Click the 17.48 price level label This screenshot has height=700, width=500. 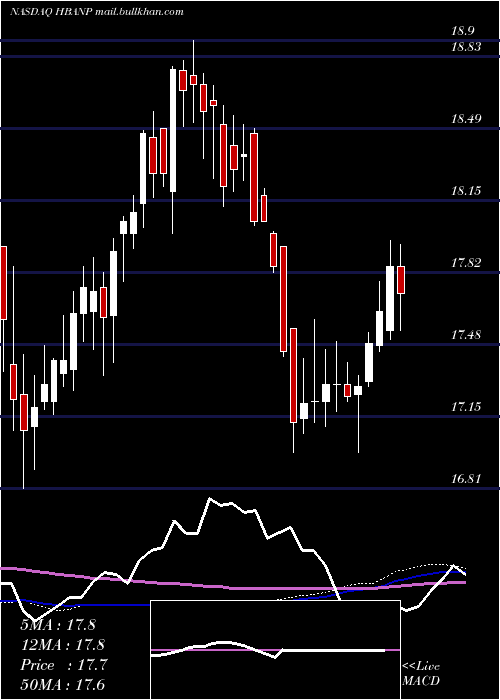(x=467, y=335)
